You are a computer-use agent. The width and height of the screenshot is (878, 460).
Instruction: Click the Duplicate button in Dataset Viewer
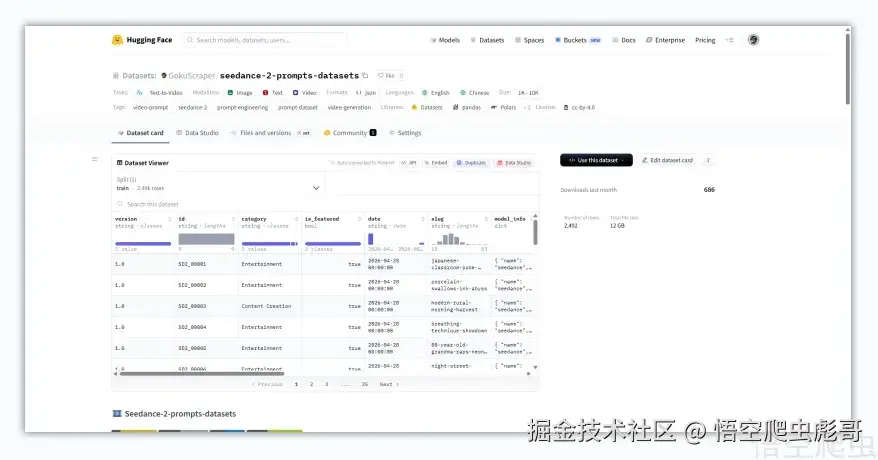pyautogui.click(x=471, y=163)
